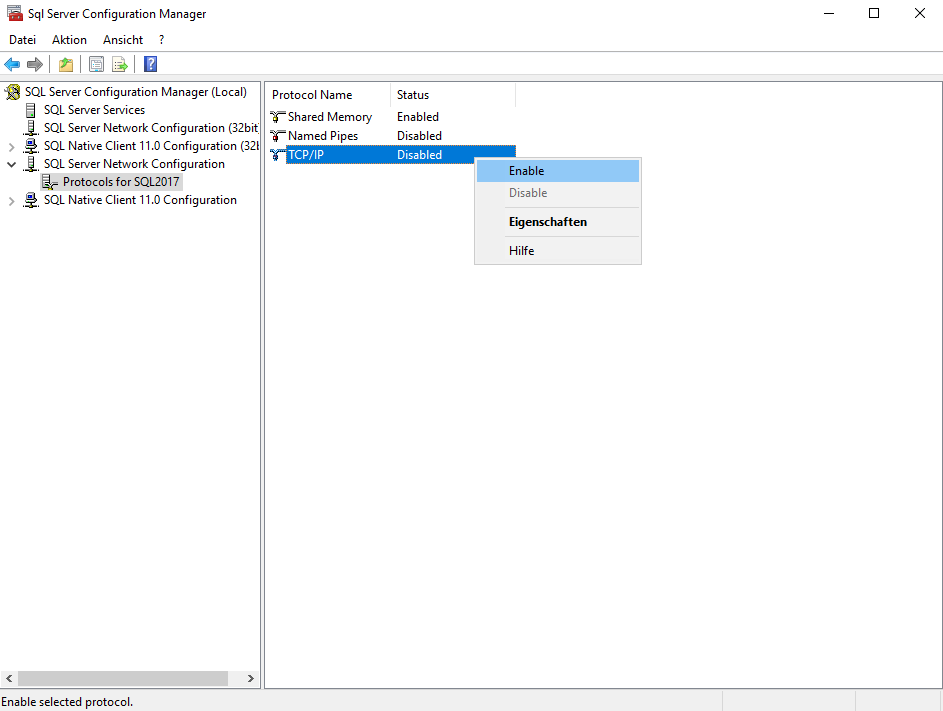Choose Disable in the context menu

[558, 193]
